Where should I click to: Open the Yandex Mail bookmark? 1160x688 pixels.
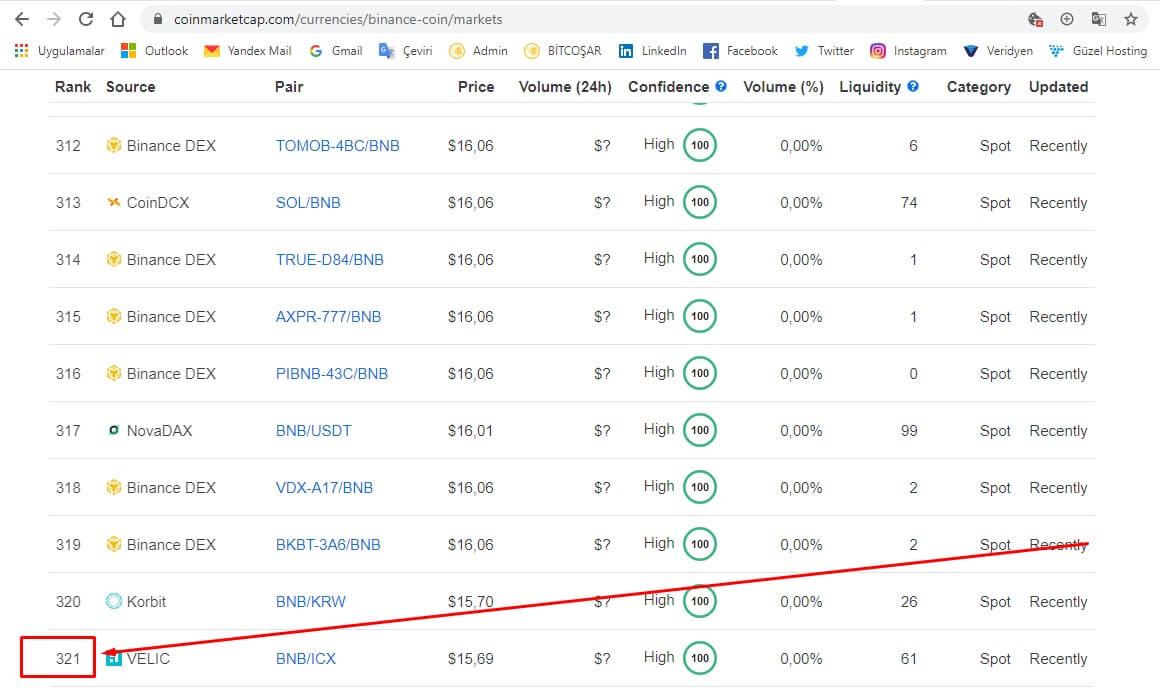(248, 50)
